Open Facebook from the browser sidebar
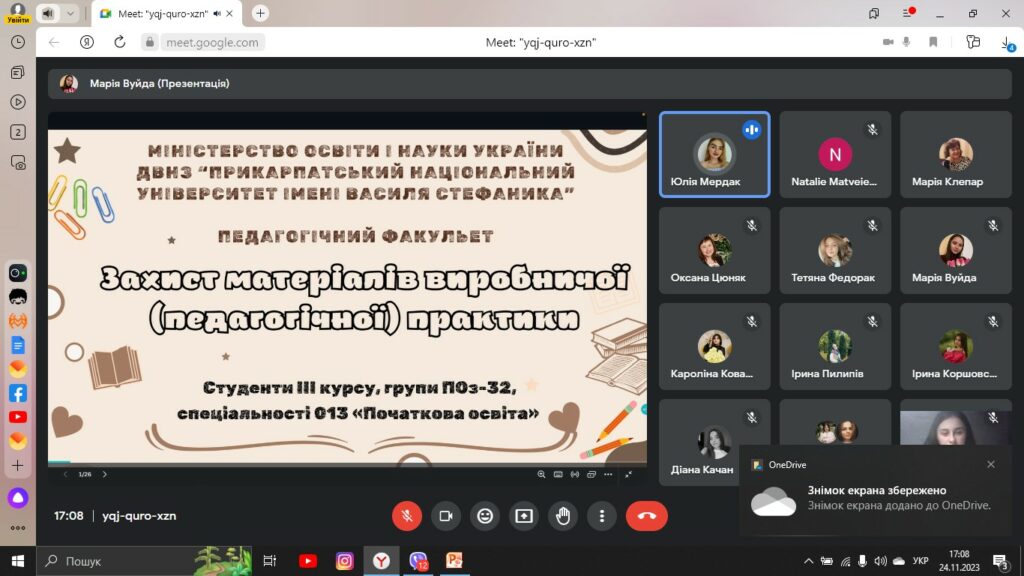The width and height of the screenshot is (1024, 576). pyautogui.click(x=18, y=393)
